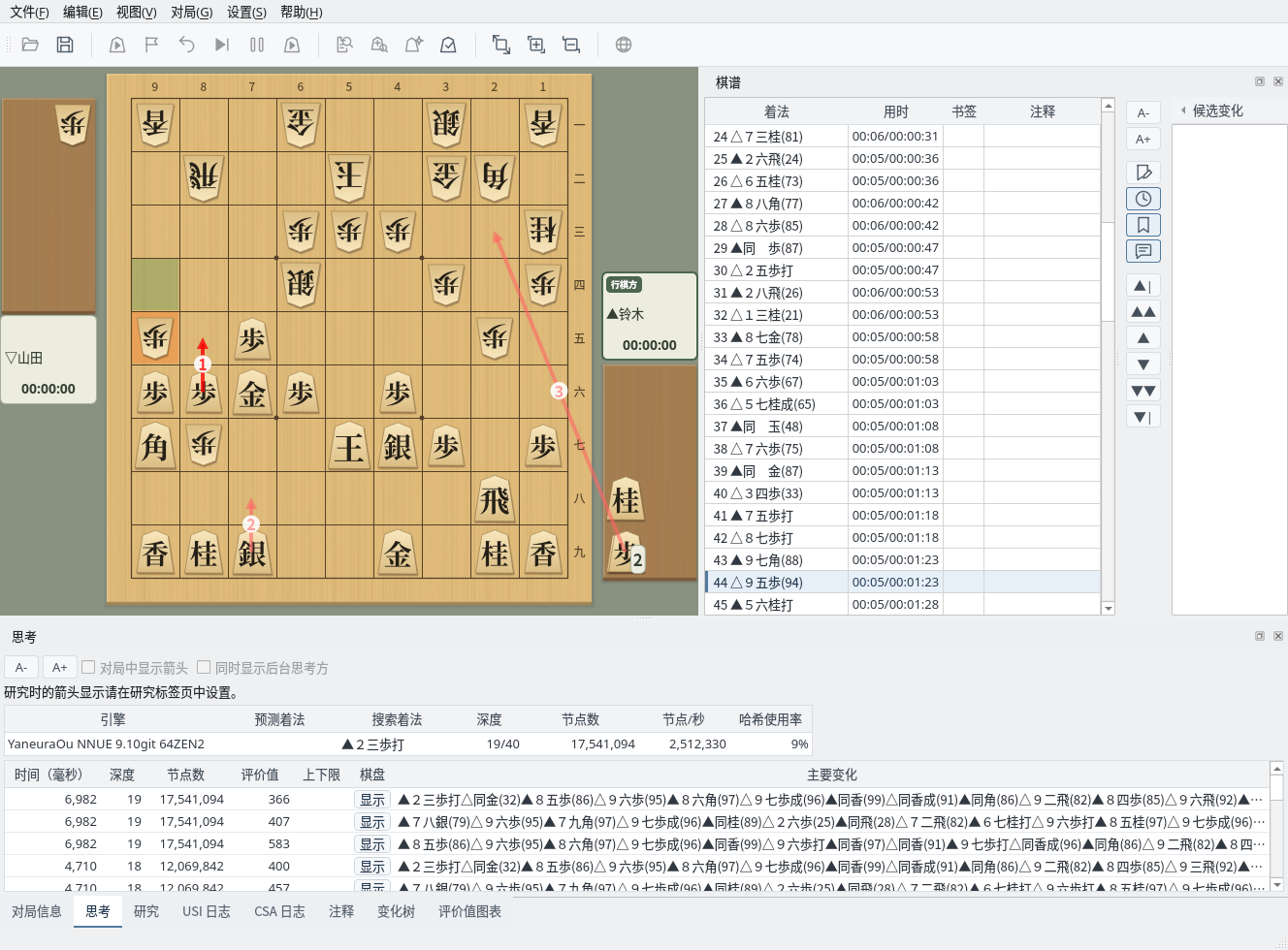Select the YaneuraOu NNUE engine row
The height and width of the screenshot is (950, 1288).
click(x=407, y=744)
